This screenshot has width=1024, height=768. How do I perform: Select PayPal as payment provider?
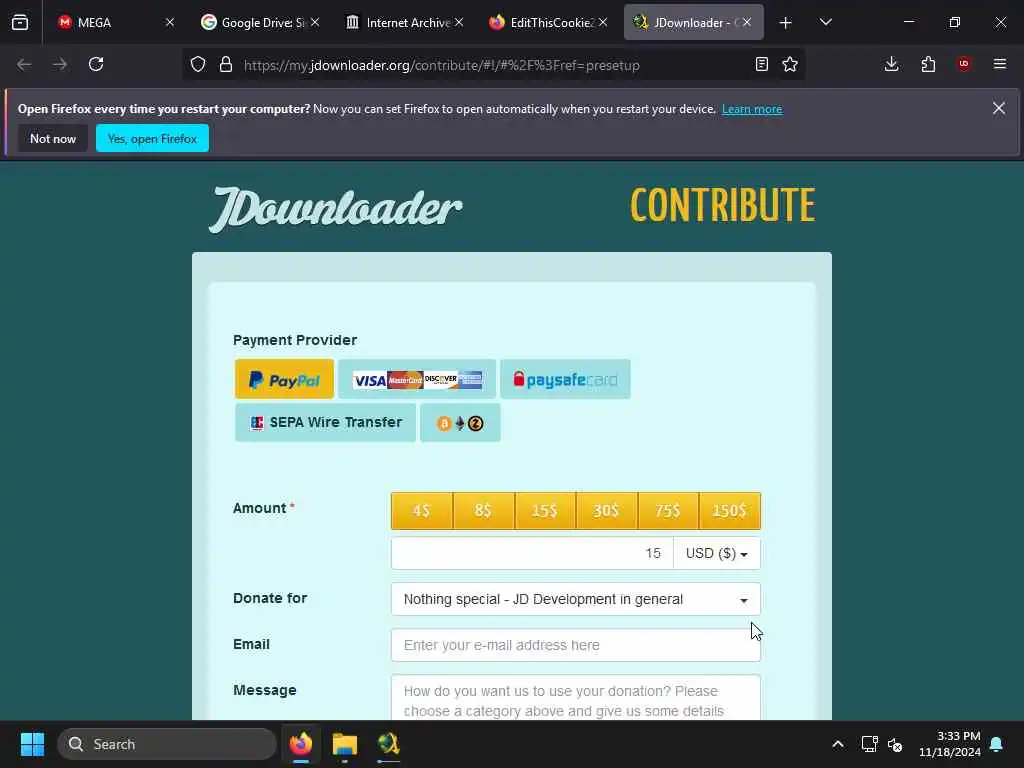point(284,379)
